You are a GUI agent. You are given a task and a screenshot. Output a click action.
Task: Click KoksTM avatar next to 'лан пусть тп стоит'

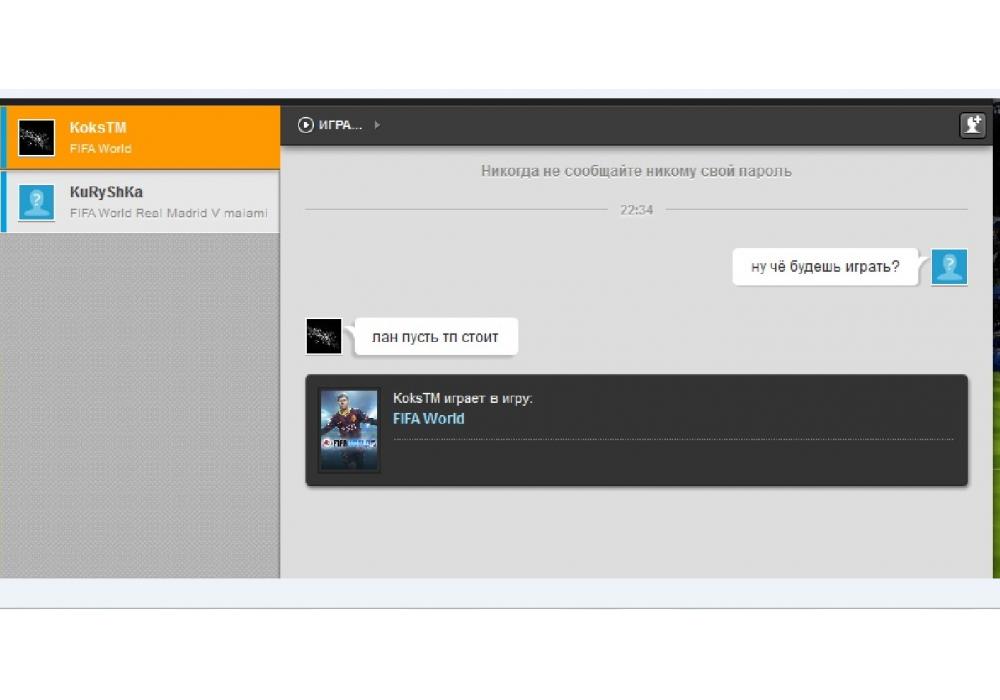coord(324,337)
